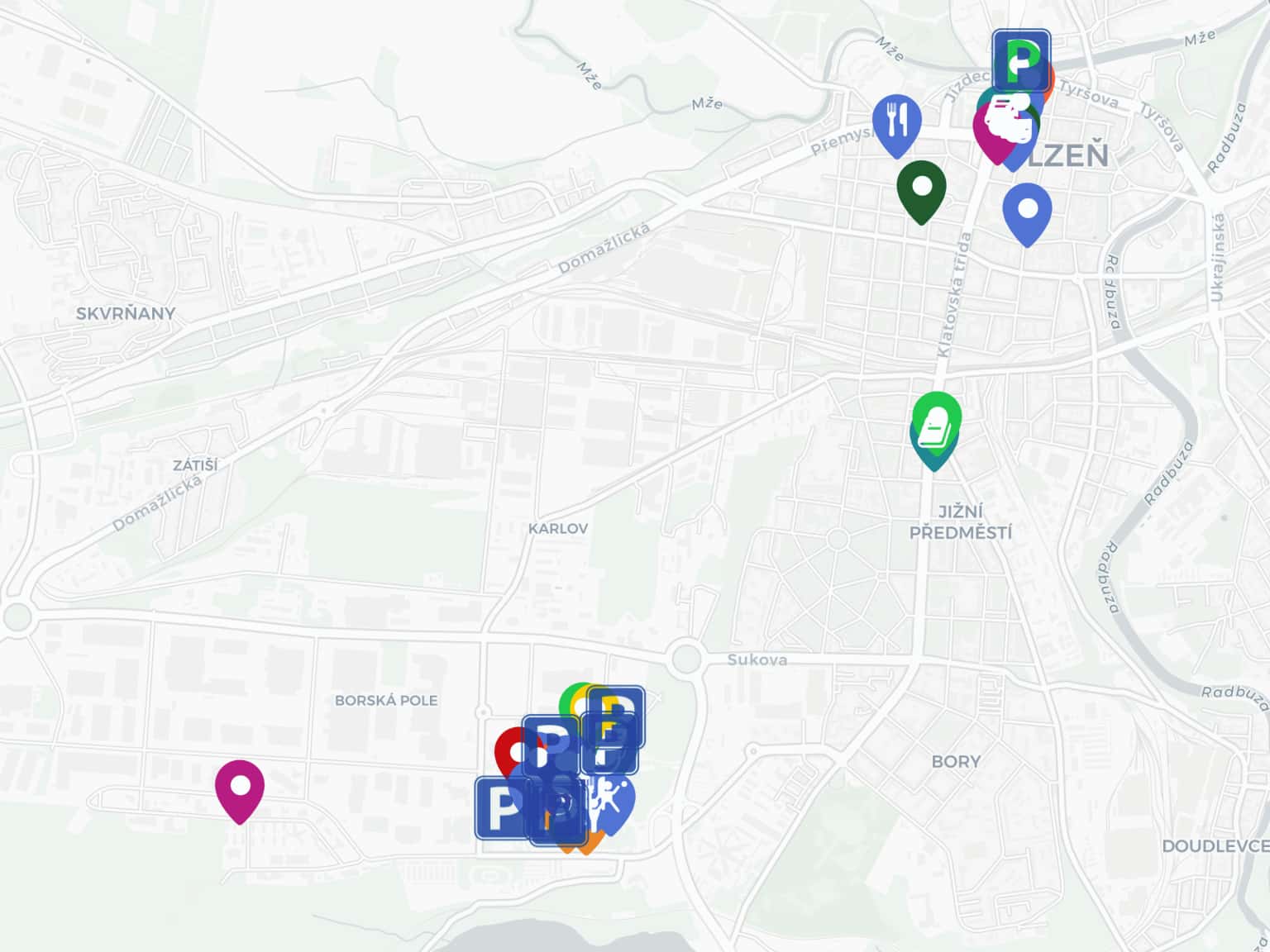Click the Zátiší area label

click(195, 465)
